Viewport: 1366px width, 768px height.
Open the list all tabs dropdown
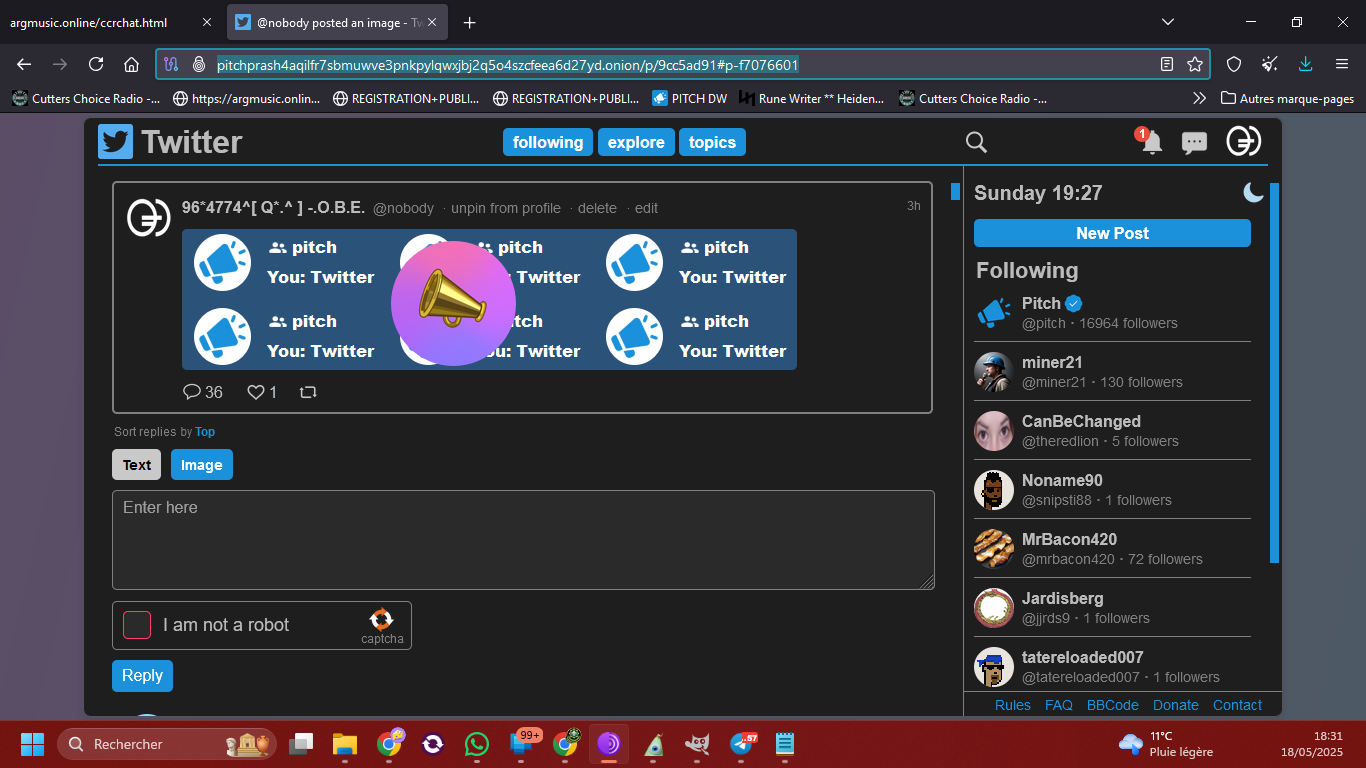1168,22
